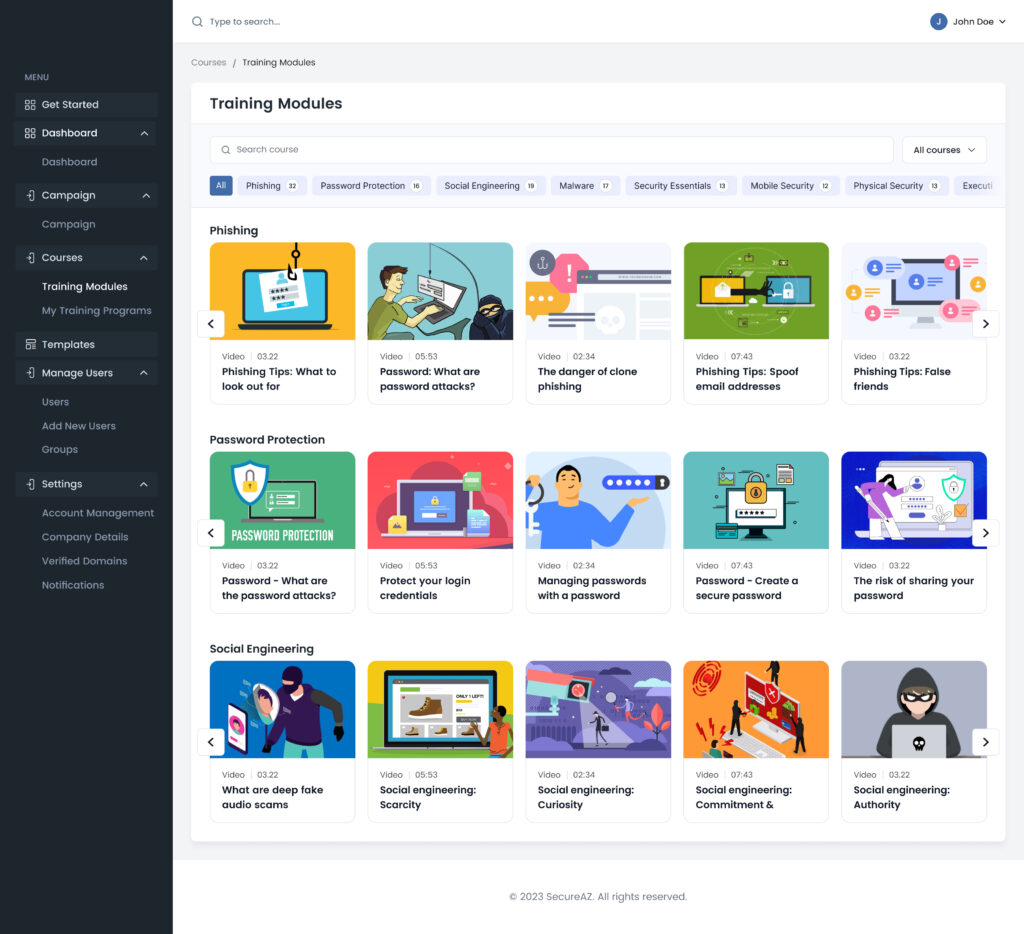Click Social engineering: Commitment & title text
The image size is (1024, 934).
coord(744,797)
